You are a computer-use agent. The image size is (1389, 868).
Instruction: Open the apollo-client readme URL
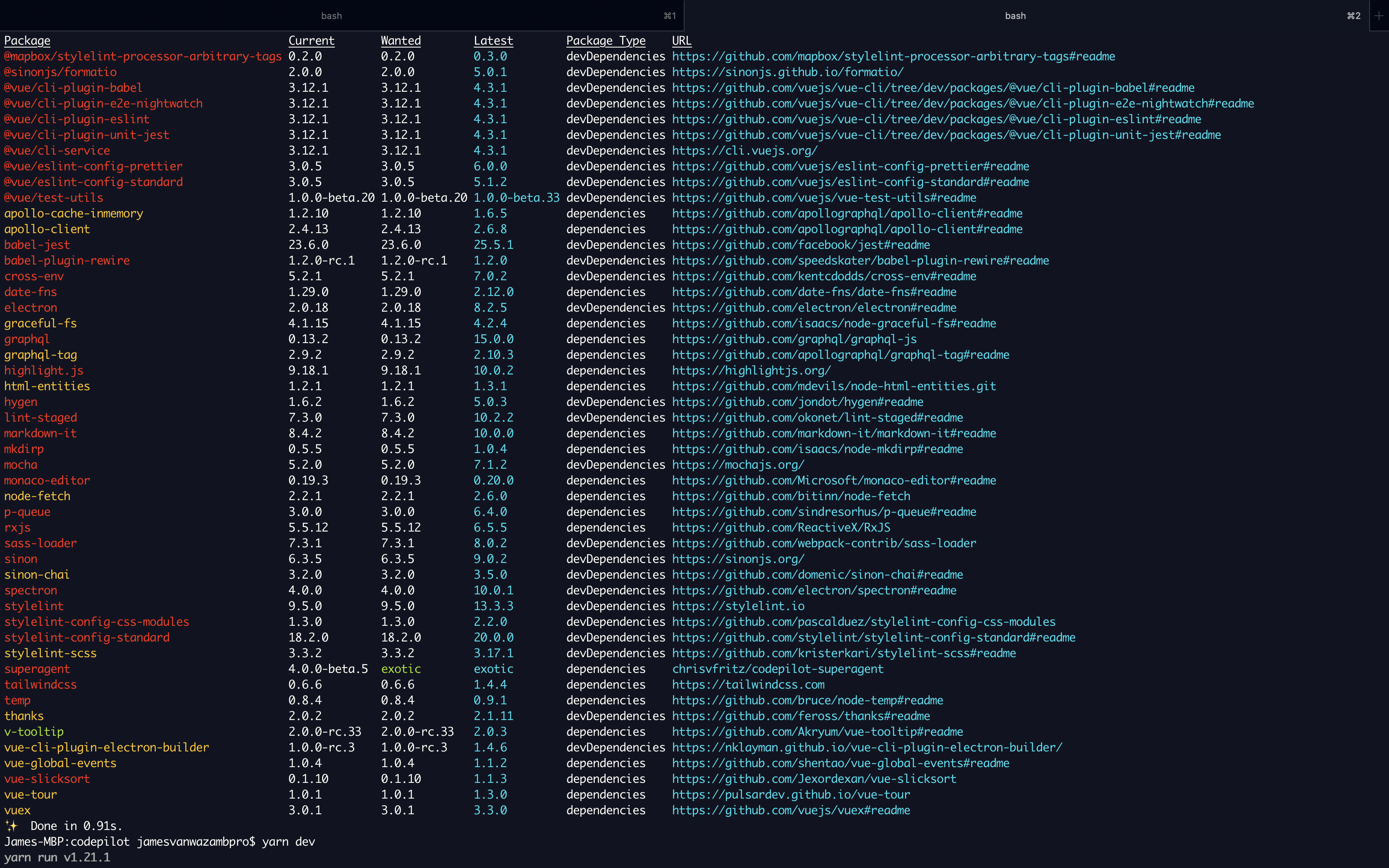coord(847,229)
